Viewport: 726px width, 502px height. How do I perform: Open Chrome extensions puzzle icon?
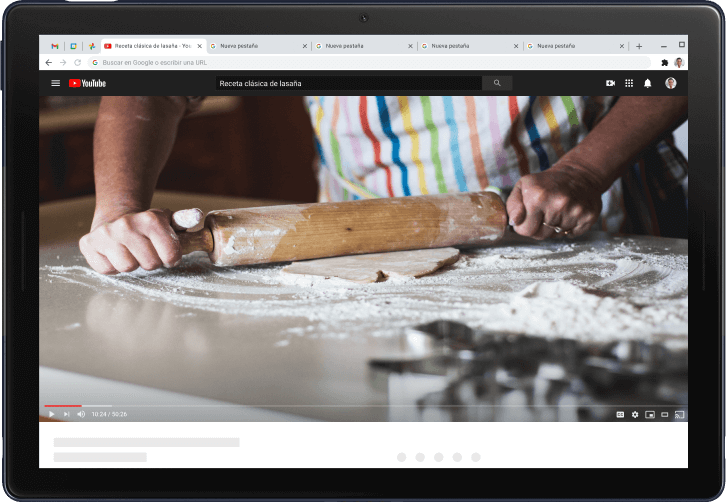(664, 62)
